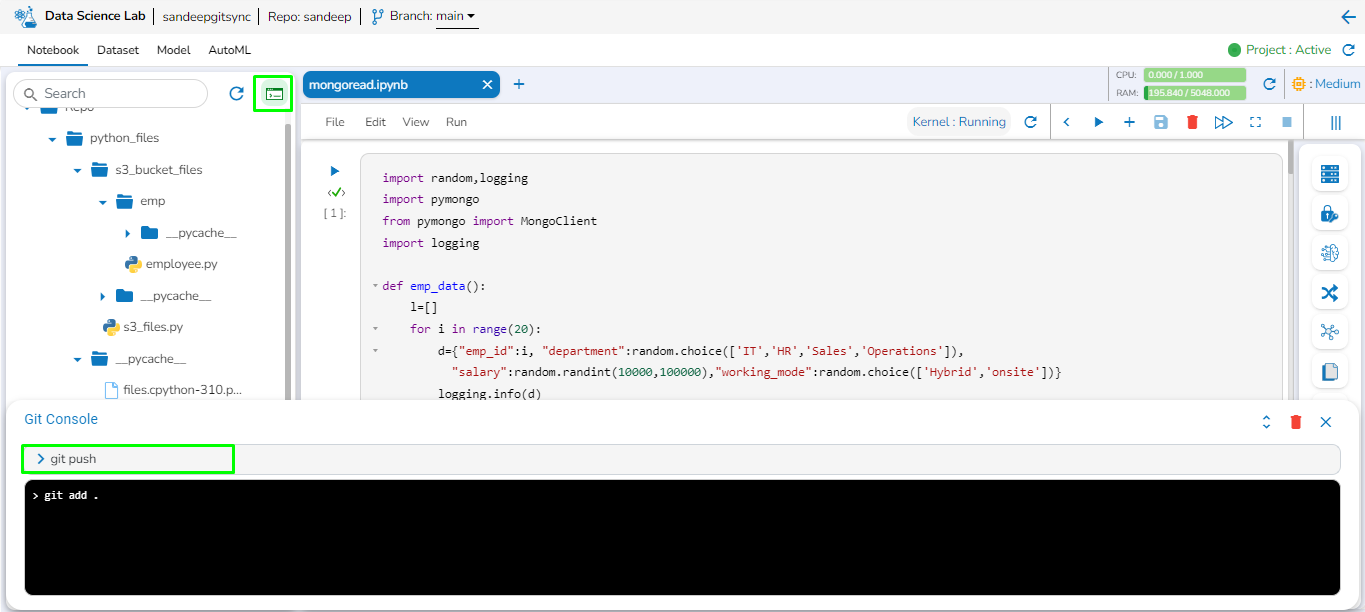Open the employee.py file
Image resolution: width=1365 pixels, height=612 pixels.
[181, 265]
